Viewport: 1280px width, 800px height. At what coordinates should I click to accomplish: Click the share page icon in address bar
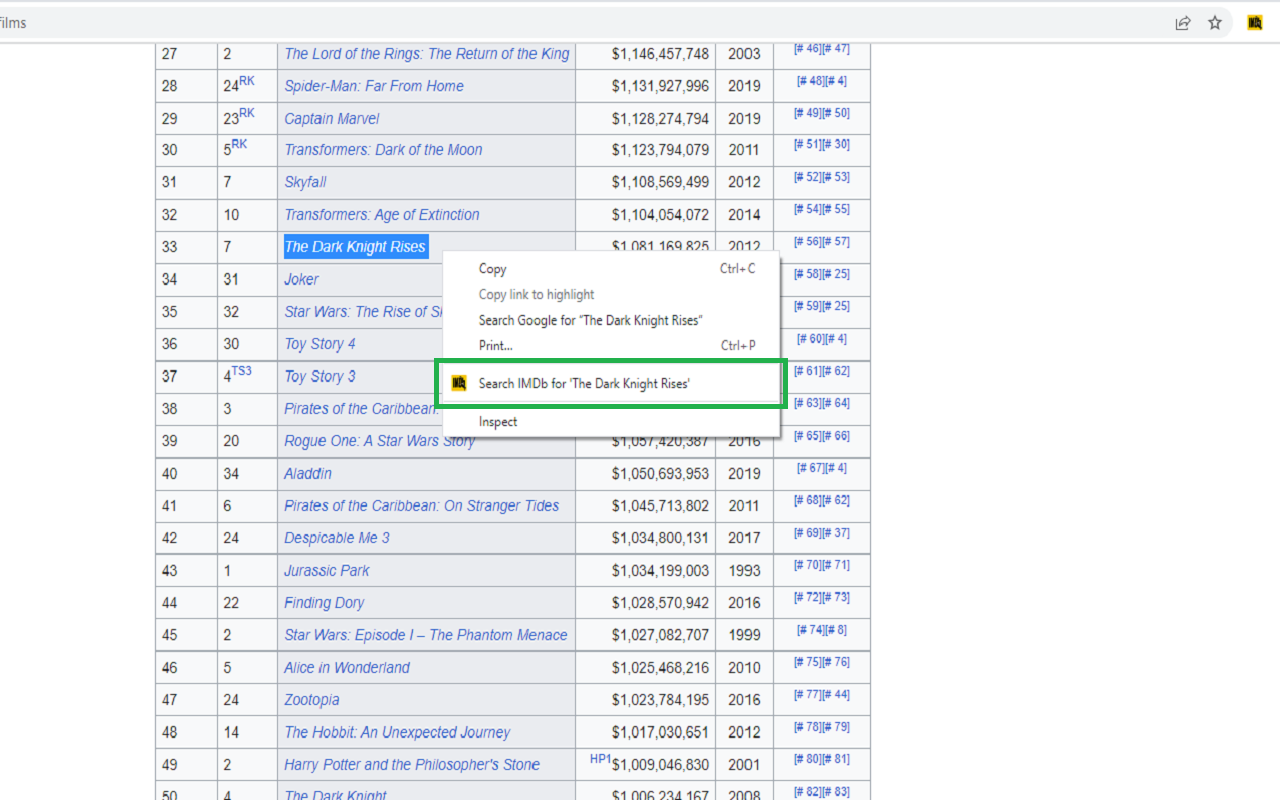click(1183, 23)
